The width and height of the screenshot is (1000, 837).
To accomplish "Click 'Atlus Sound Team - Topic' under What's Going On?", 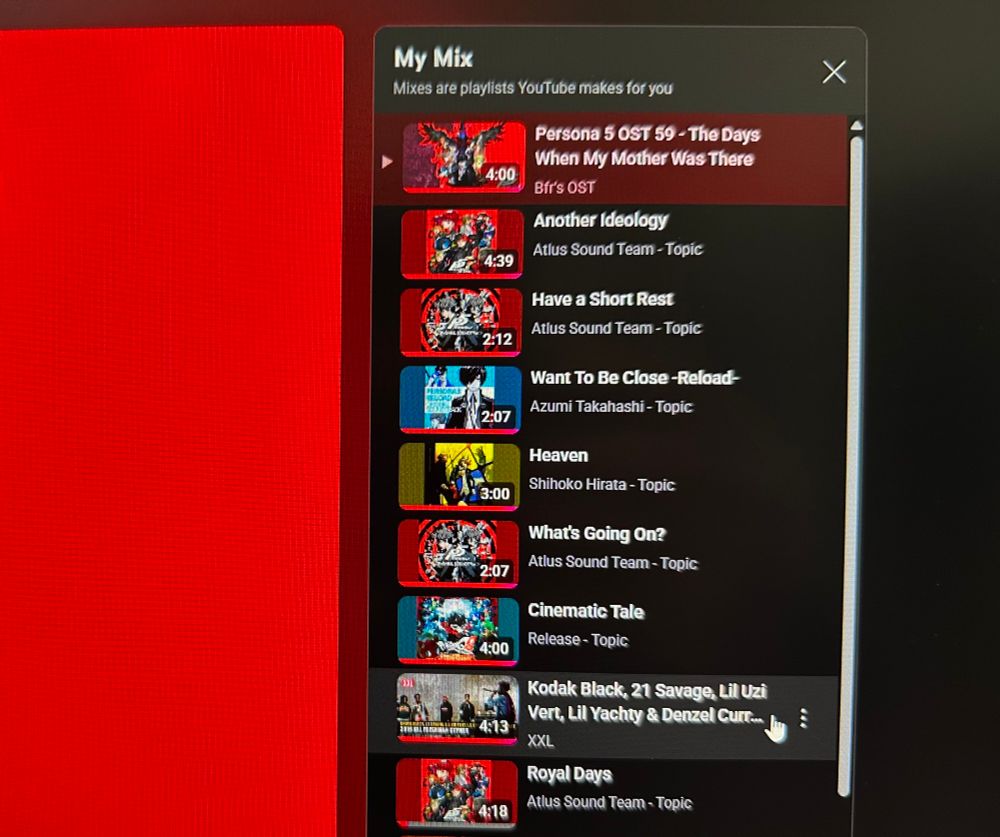I will tap(613, 563).
